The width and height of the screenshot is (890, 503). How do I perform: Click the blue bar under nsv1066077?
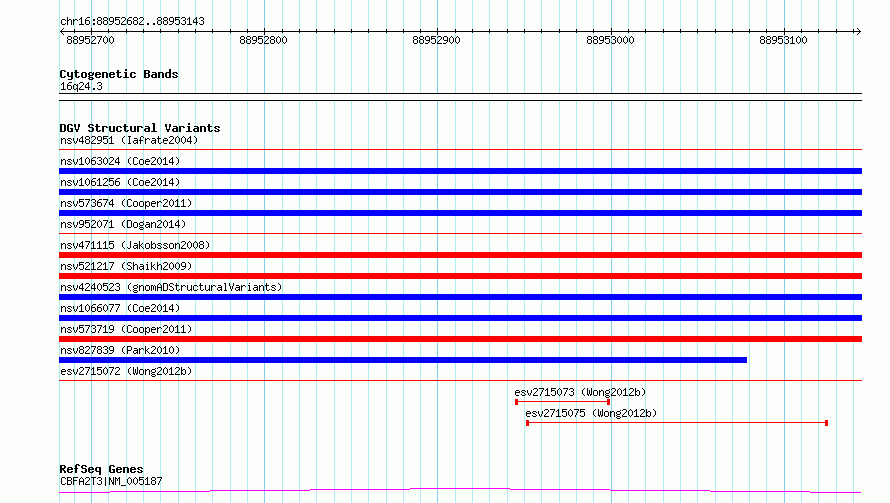pos(460,318)
